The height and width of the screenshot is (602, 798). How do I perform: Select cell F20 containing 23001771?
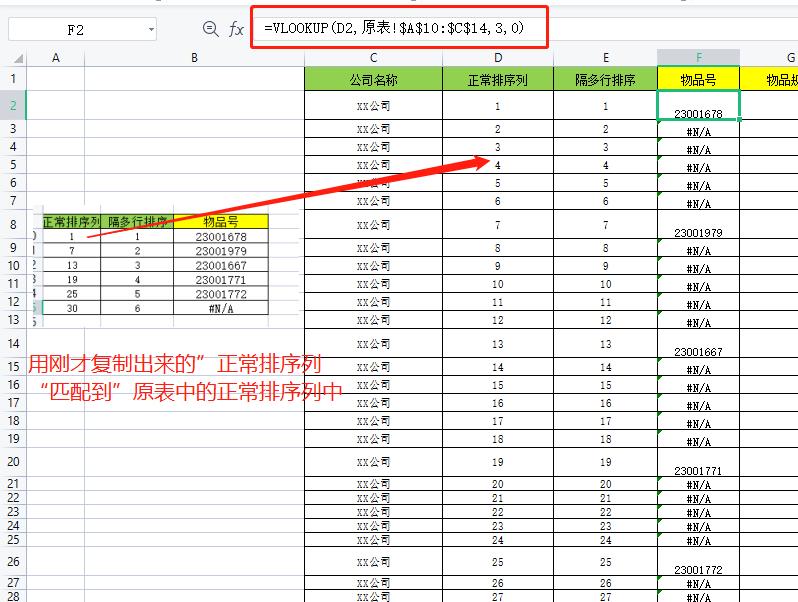698,462
